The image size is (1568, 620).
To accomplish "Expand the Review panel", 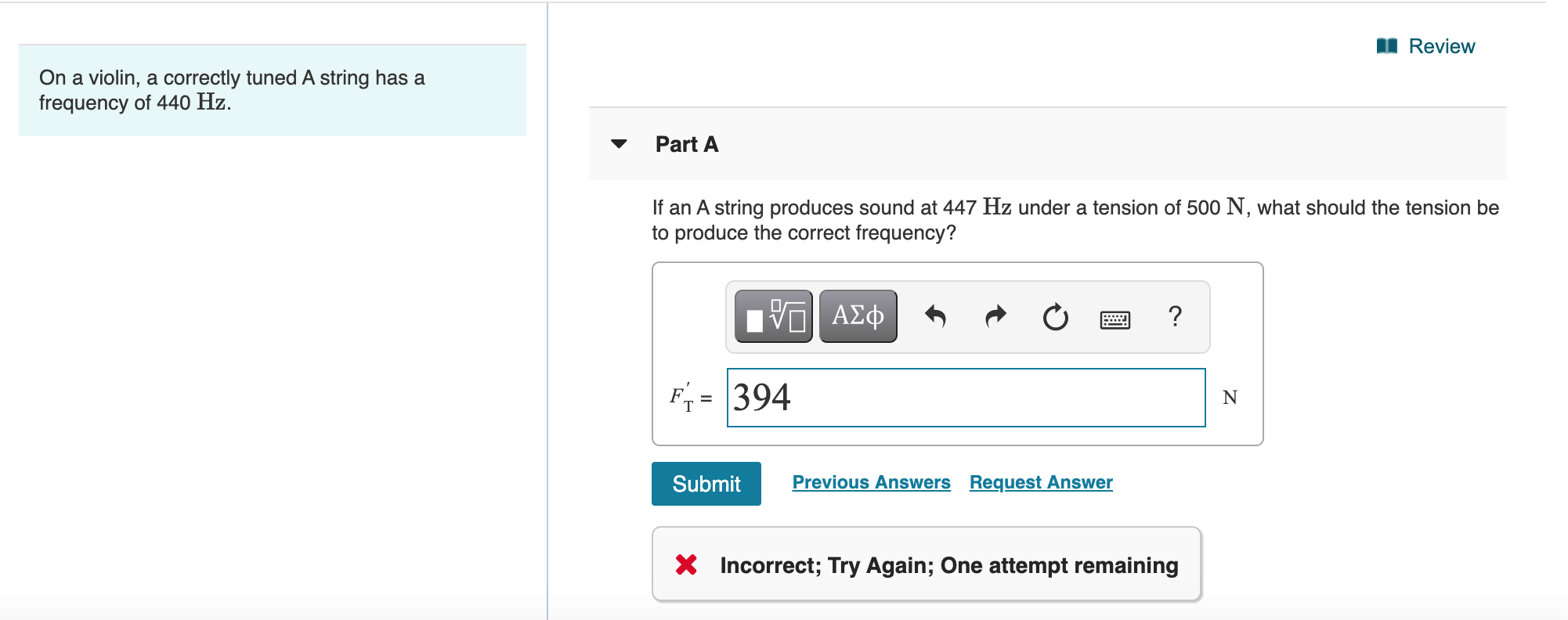I will tap(1441, 45).
